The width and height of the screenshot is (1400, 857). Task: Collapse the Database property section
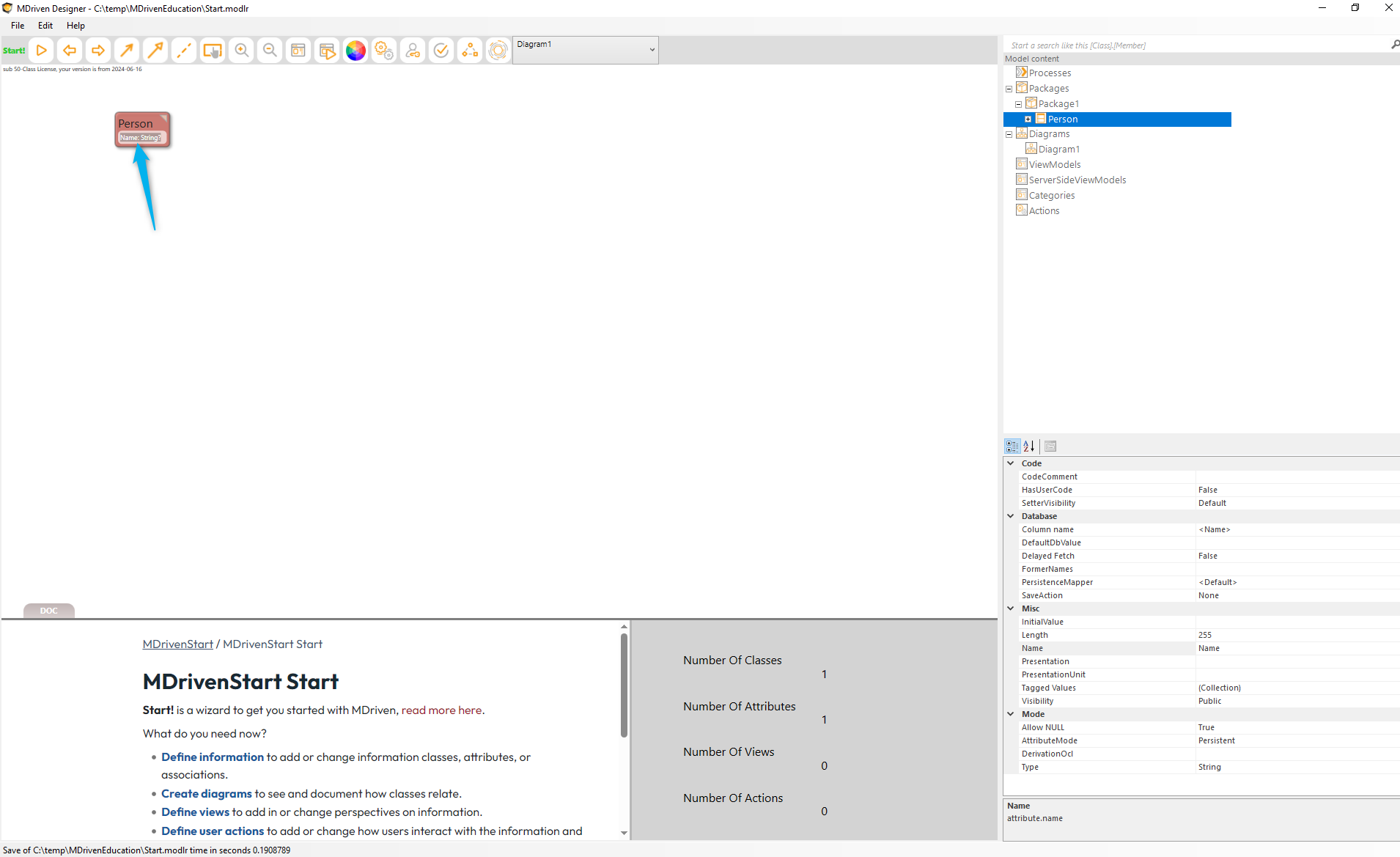pyautogui.click(x=1011, y=516)
